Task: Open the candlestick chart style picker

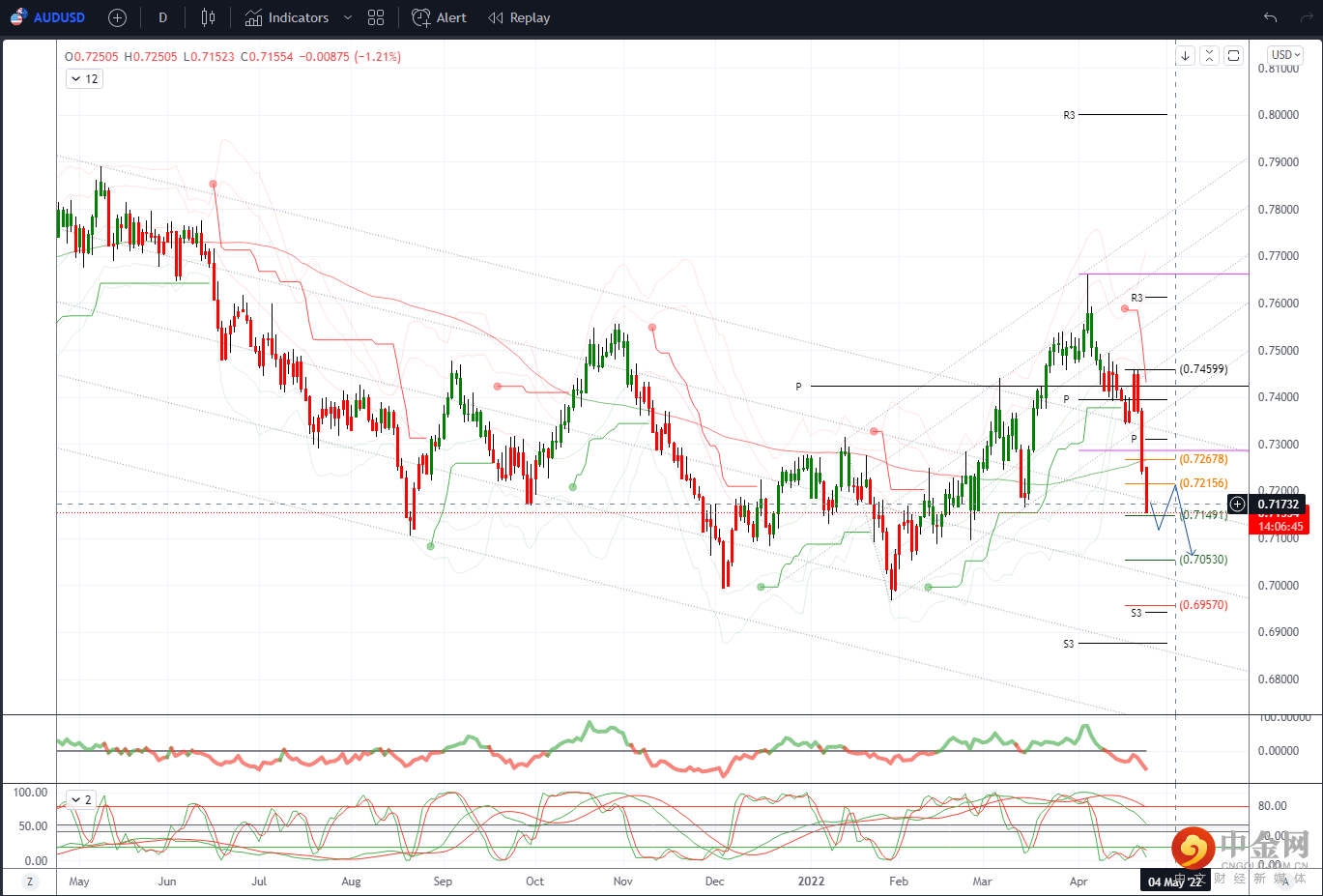Action: (x=208, y=17)
